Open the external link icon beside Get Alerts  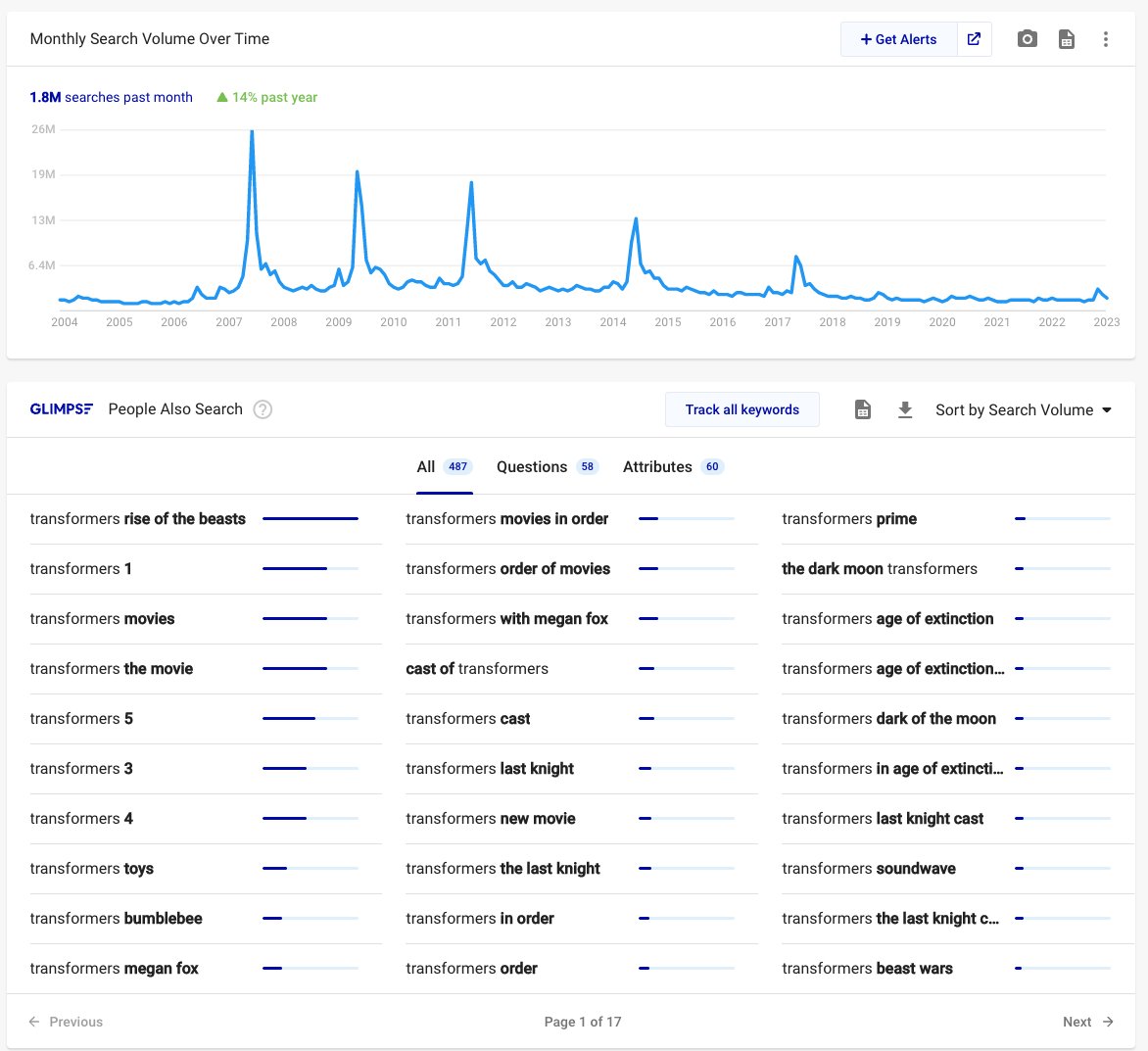click(974, 39)
